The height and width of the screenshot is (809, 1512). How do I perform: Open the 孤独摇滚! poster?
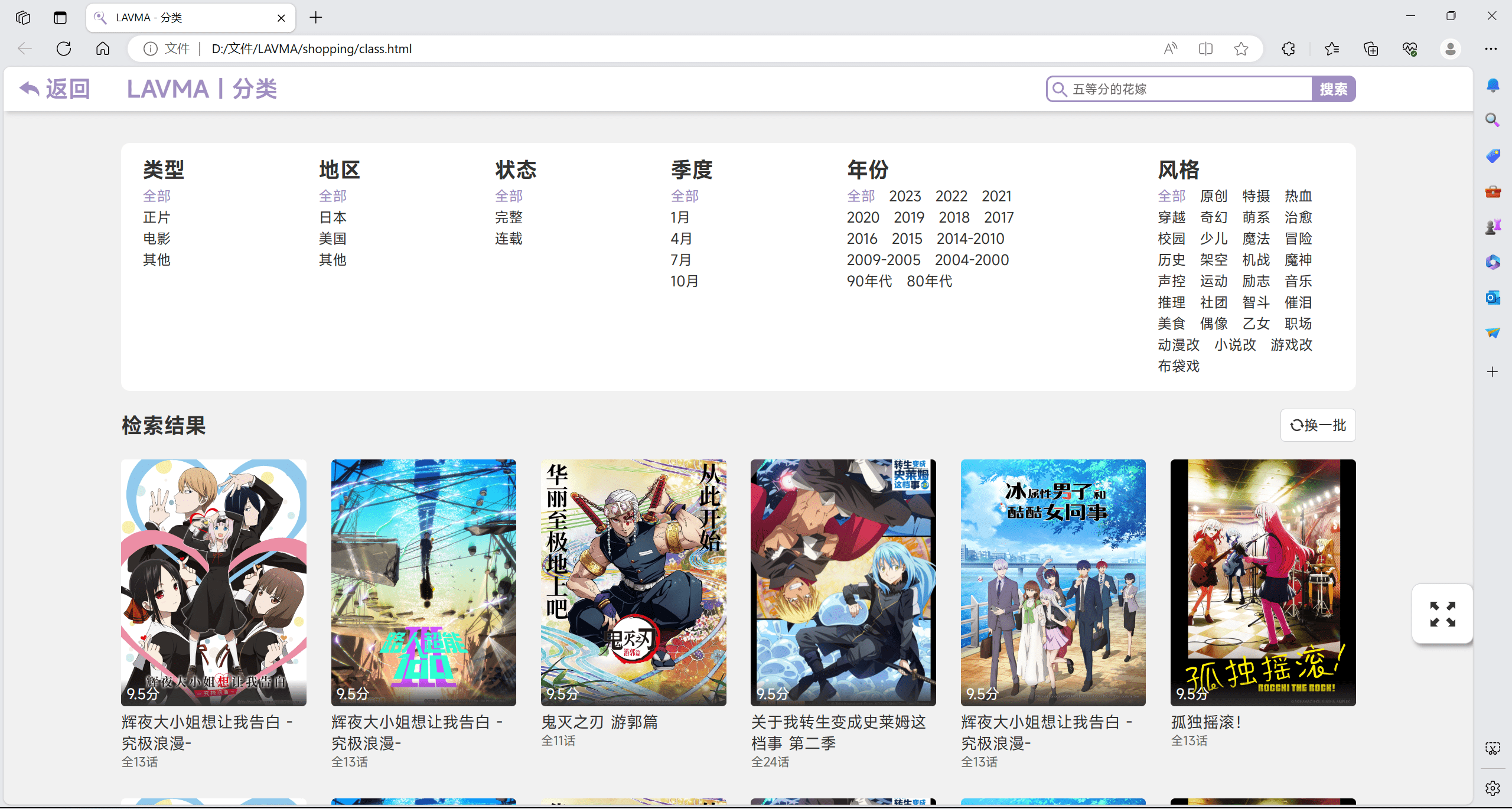(1263, 583)
